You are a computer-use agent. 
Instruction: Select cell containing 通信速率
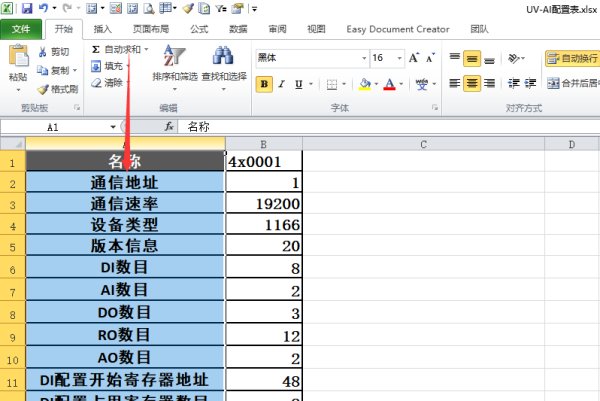pos(125,203)
